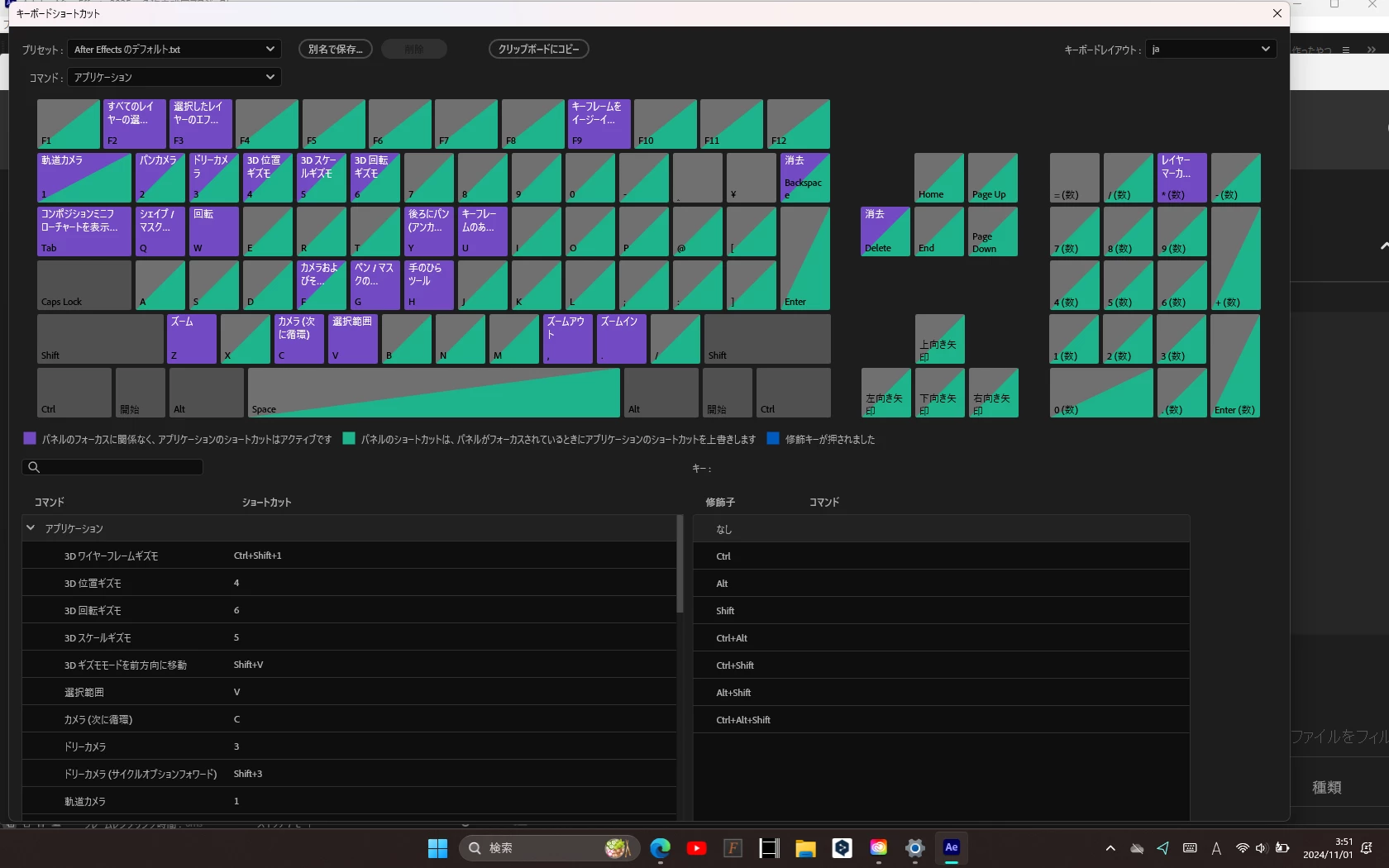Click the ショートカット column header

[x=266, y=502]
